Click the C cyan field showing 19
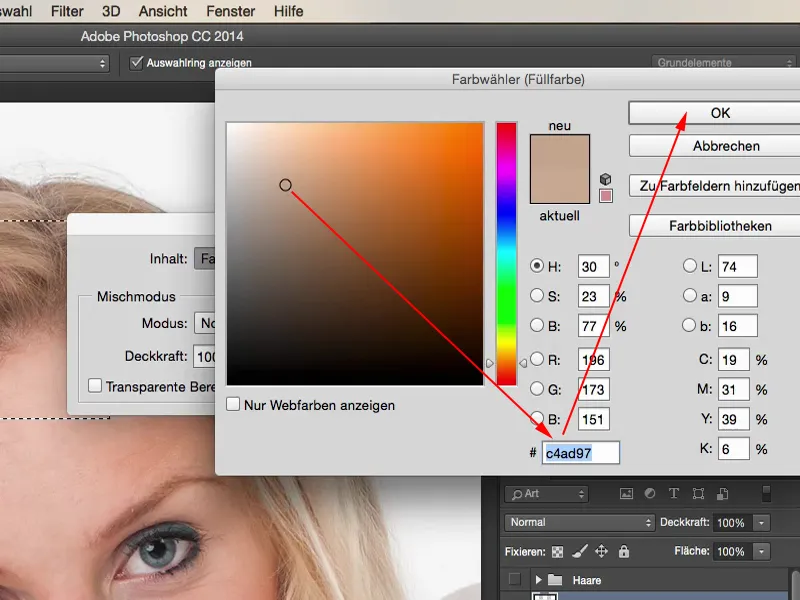Viewport: 800px width, 600px height. [734, 360]
